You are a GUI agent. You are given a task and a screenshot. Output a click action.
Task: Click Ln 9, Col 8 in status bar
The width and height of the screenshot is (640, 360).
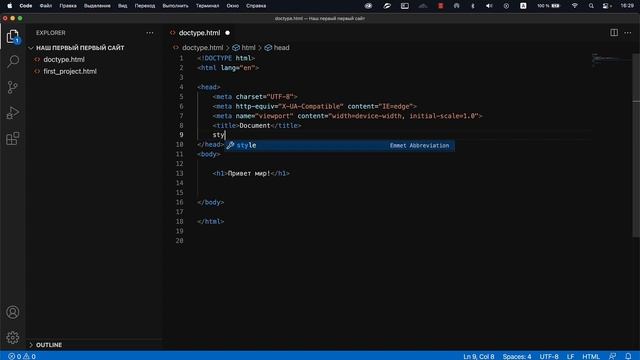[479, 356]
